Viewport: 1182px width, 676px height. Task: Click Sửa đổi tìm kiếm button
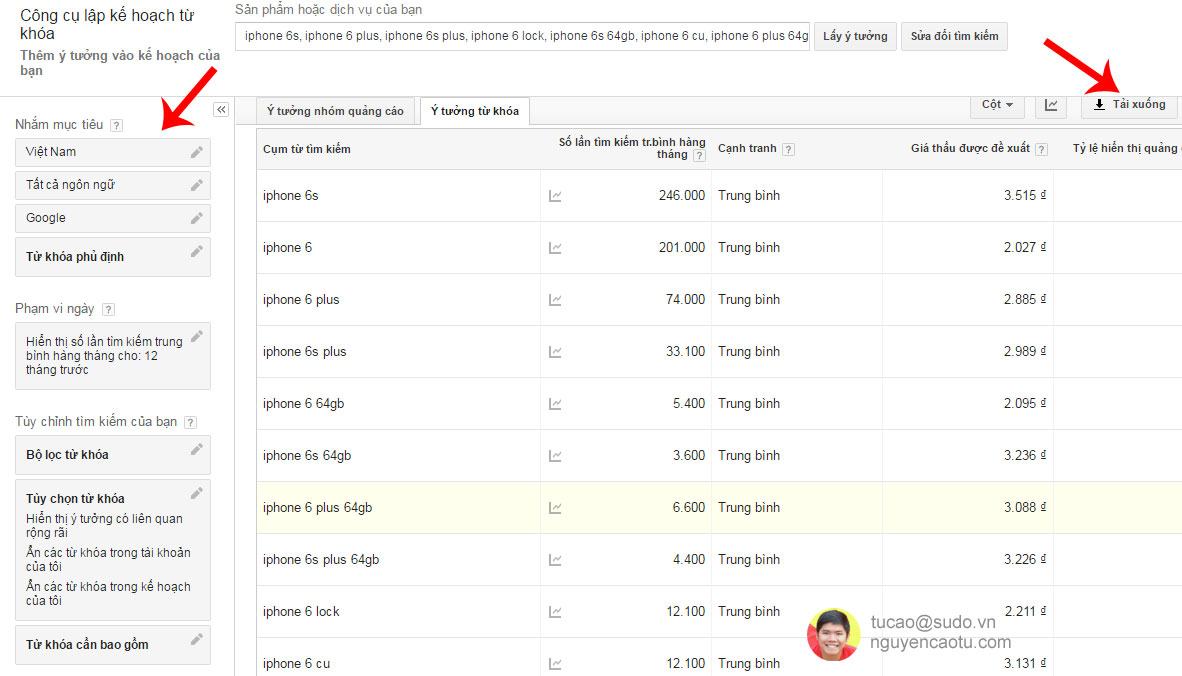(954, 37)
